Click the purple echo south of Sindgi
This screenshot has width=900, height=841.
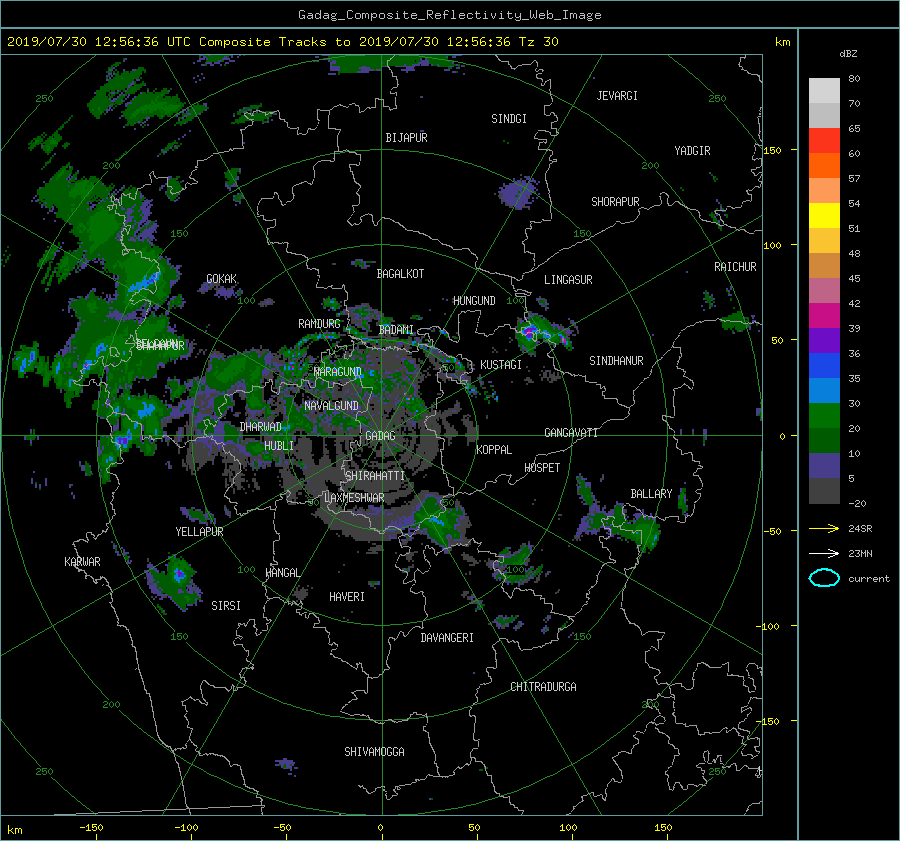coord(517,192)
